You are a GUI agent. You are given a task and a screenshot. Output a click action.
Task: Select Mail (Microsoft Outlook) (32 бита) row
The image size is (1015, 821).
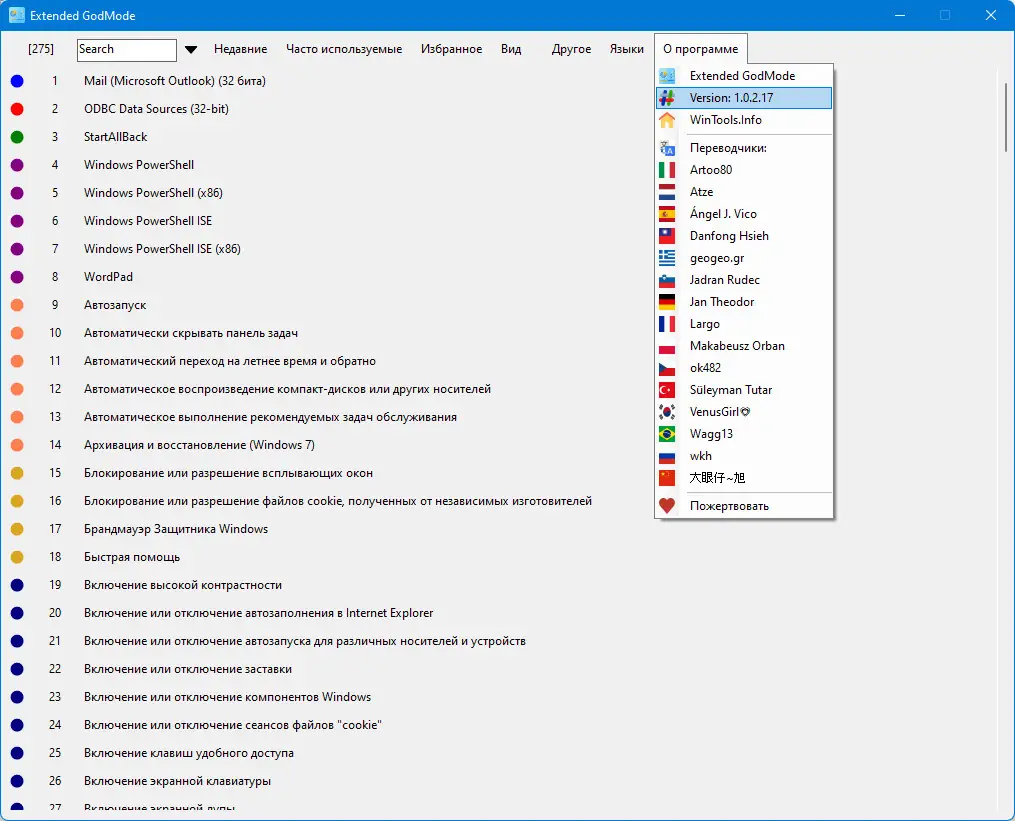[x=175, y=81]
